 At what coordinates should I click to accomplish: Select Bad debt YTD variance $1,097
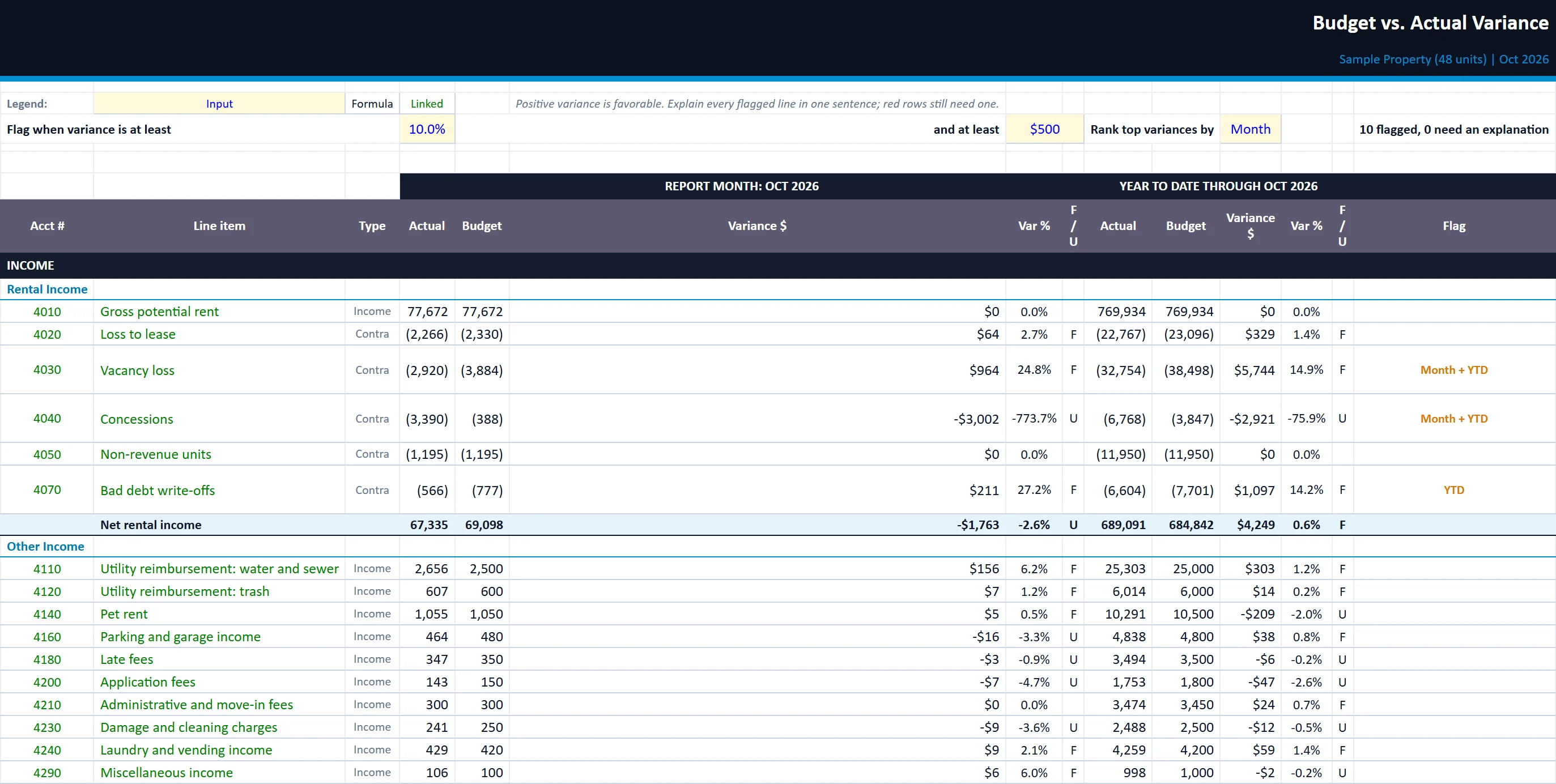[x=1250, y=490]
